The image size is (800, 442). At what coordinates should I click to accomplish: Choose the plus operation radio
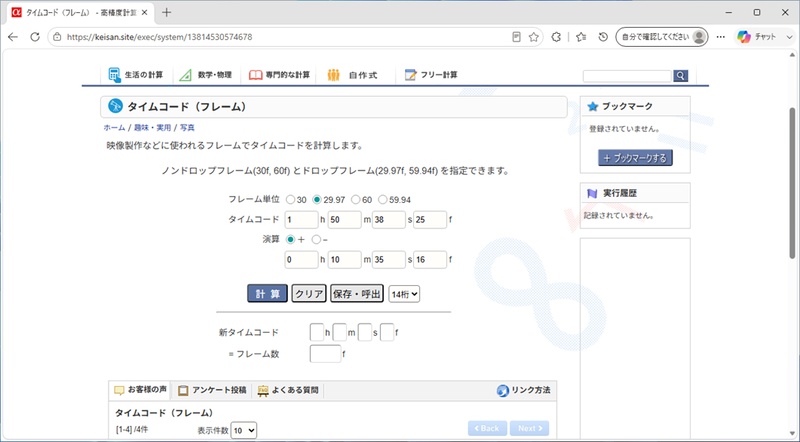pyautogui.click(x=290, y=239)
